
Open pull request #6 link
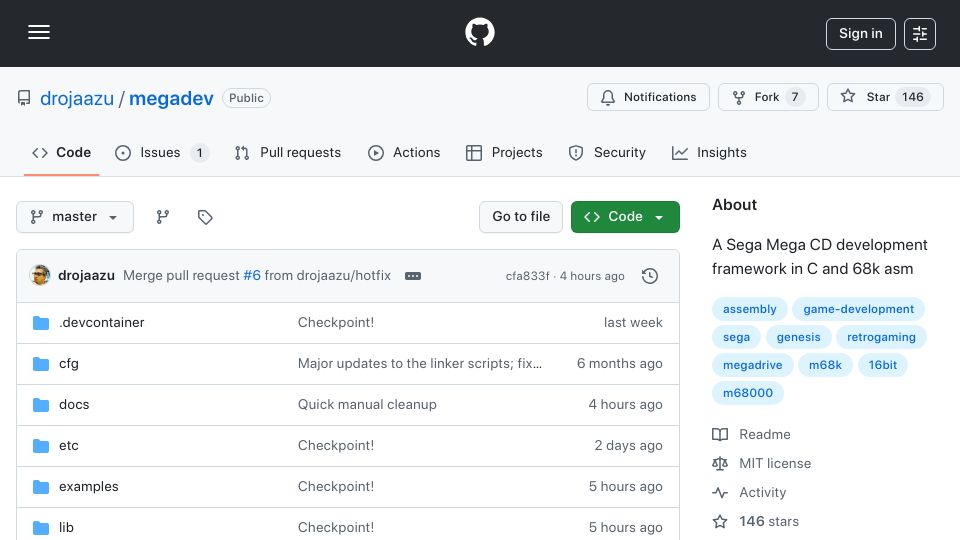[x=252, y=276]
